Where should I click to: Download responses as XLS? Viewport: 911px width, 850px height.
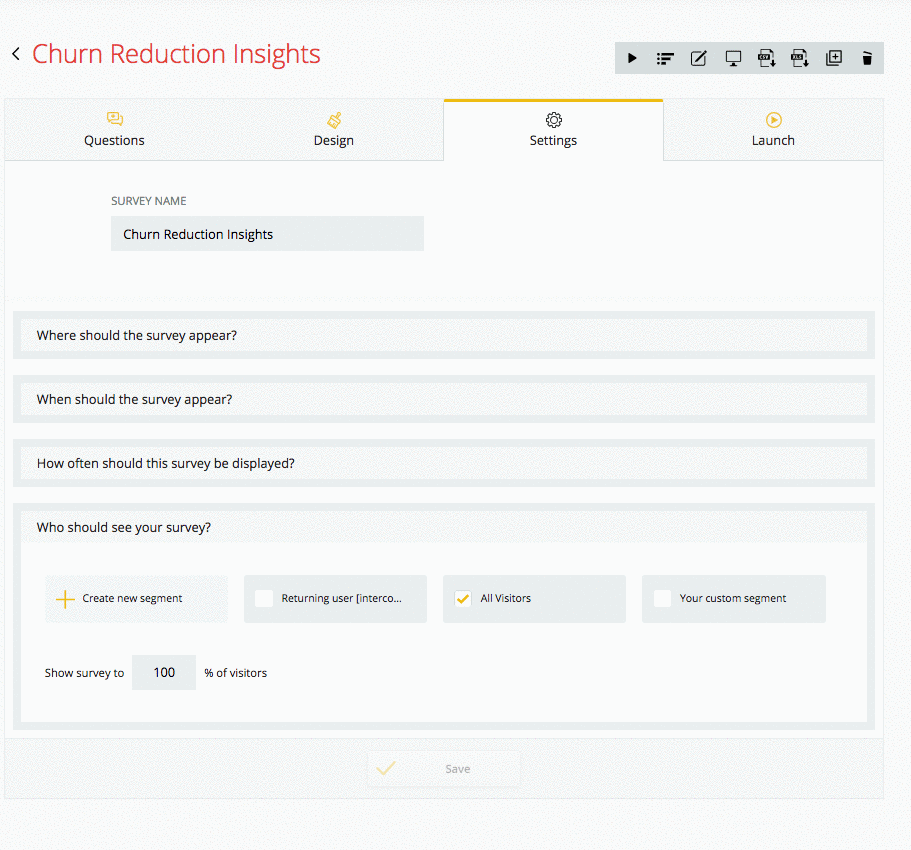click(x=800, y=58)
